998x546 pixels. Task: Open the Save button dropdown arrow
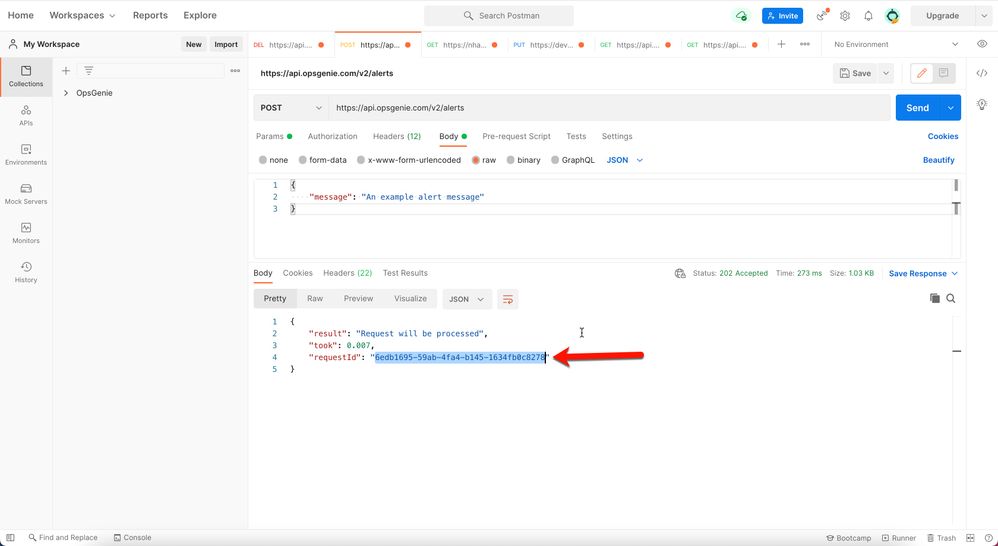pyautogui.click(x=885, y=73)
